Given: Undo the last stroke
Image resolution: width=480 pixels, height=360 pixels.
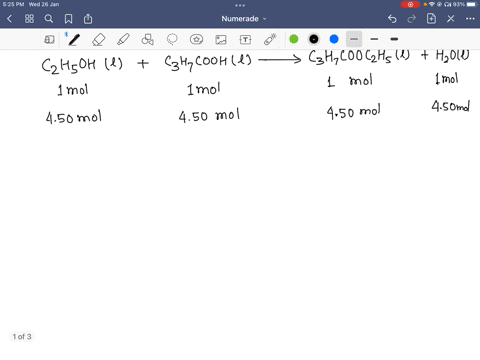Looking at the screenshot, I should pos(392,19).
